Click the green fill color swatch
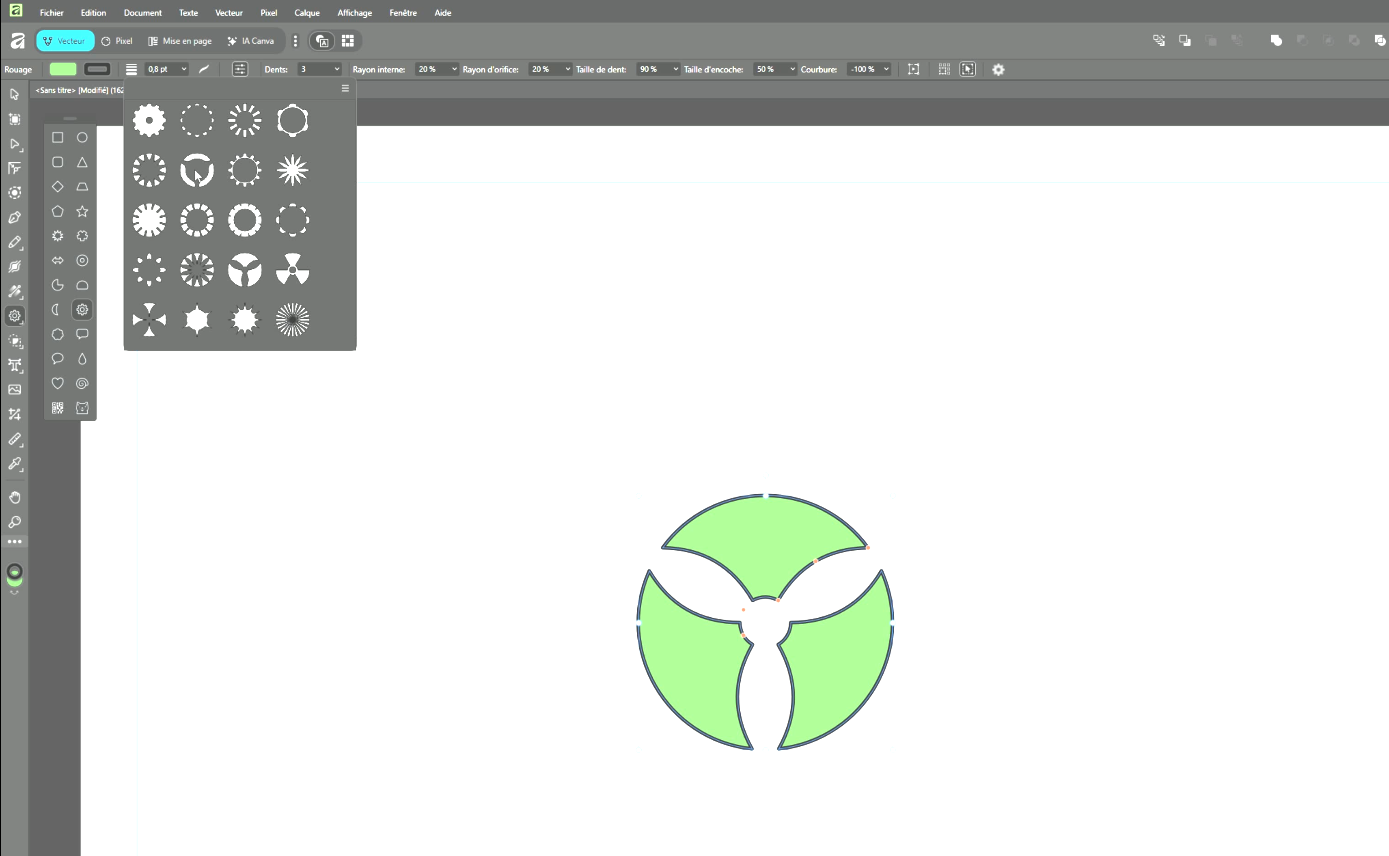1389x856 pixels. click(x=63, y=69)
